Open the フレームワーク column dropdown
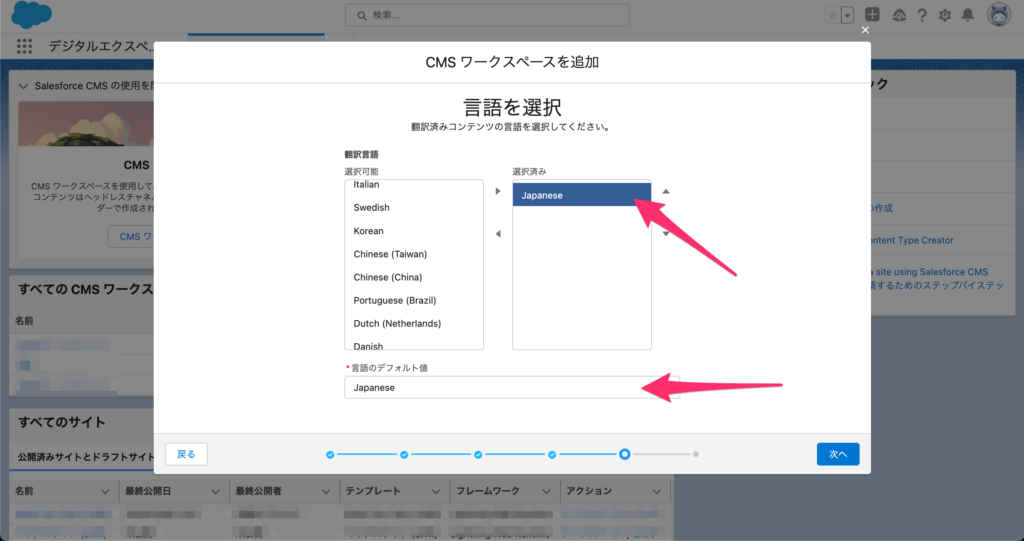Viewport: 1024px width, 541px height. [x=546, y=491]
